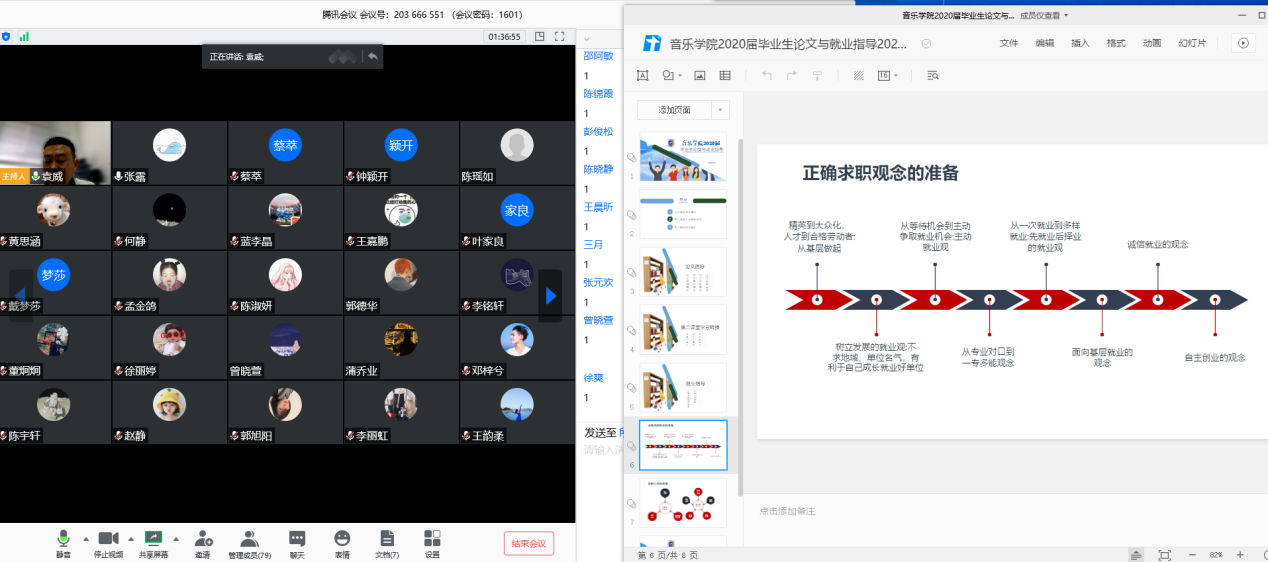Mute microphone with 静音 button
The width and height of the screenshot is (1268, 562).
pyautogui.click(x=63, y=543)
